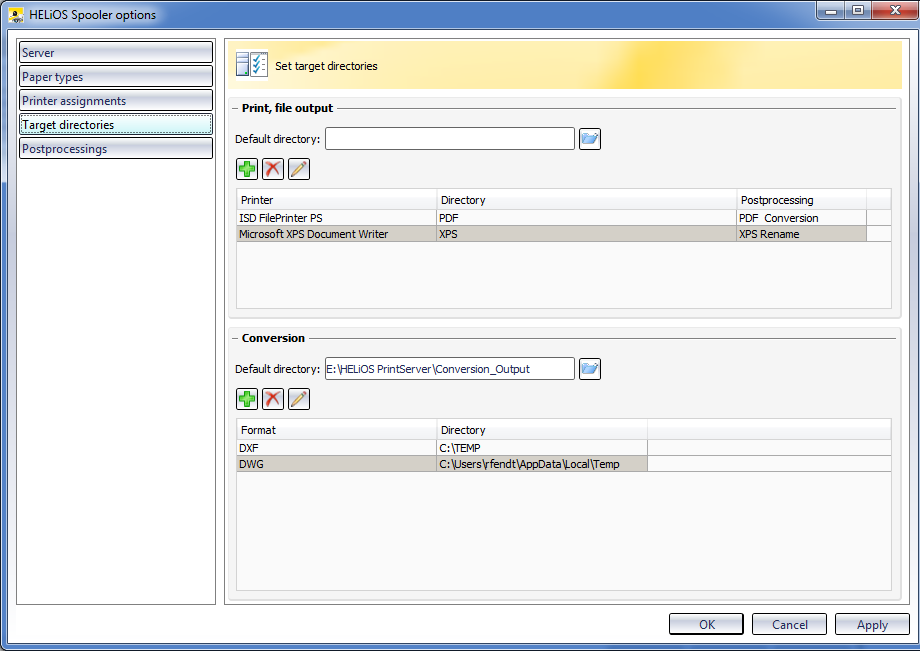Open the Postprocessings section

(x=116, y=148)
